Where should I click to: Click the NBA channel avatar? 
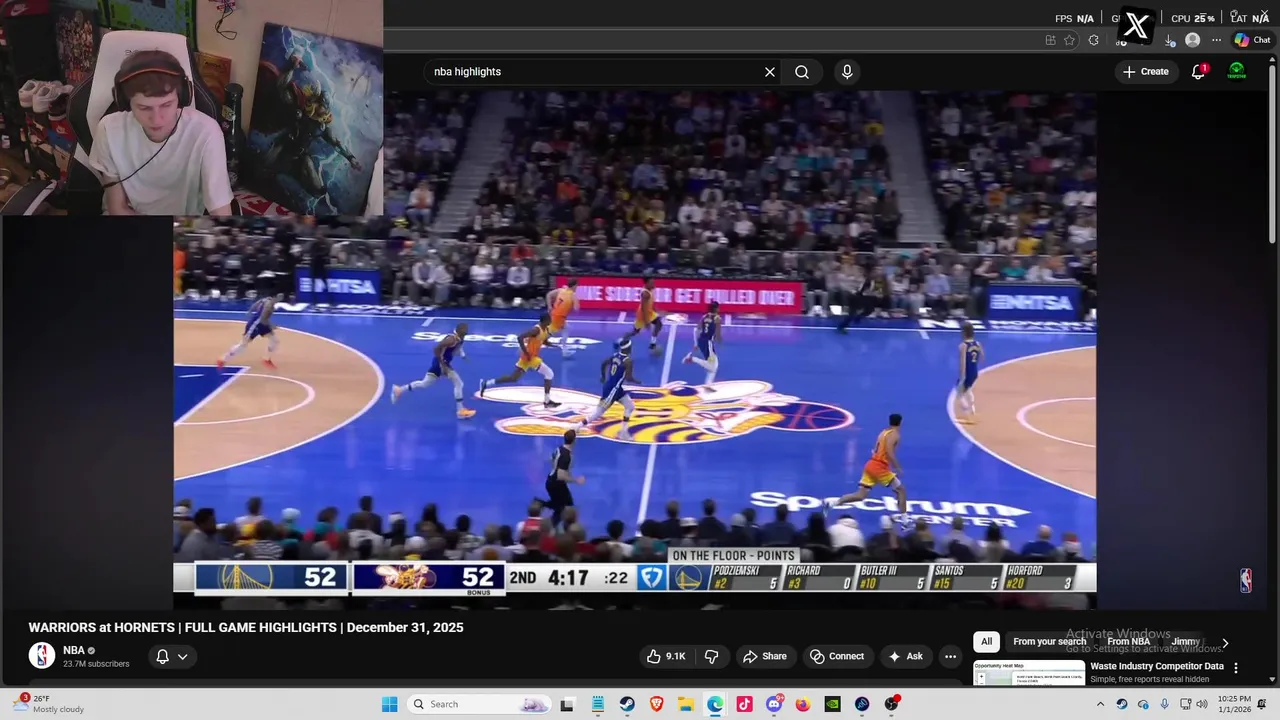(41, 656)
